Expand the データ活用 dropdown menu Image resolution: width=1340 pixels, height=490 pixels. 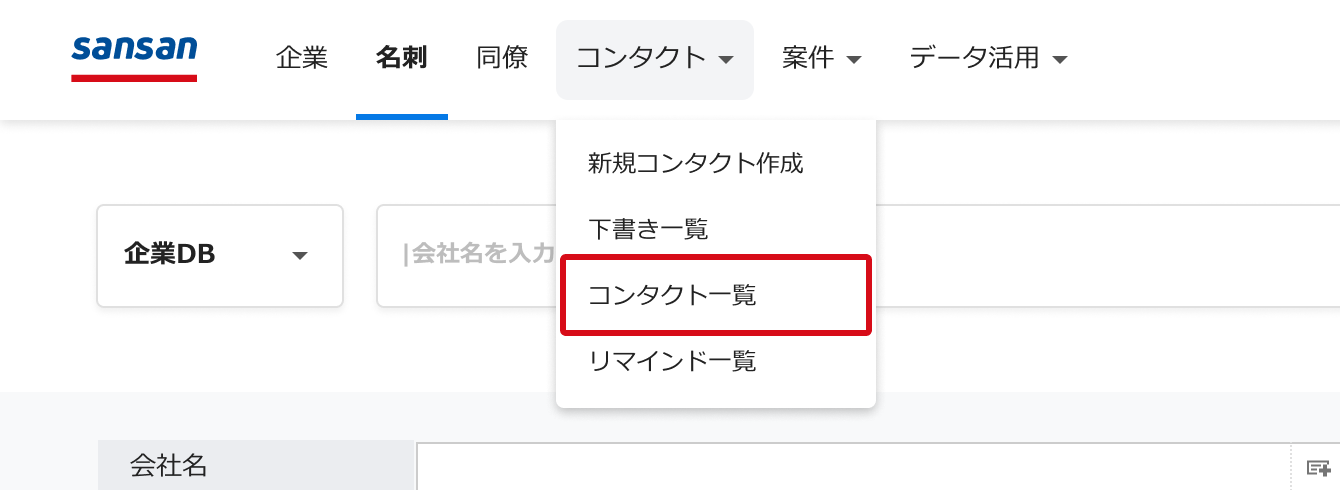click(x=988, y=59)
